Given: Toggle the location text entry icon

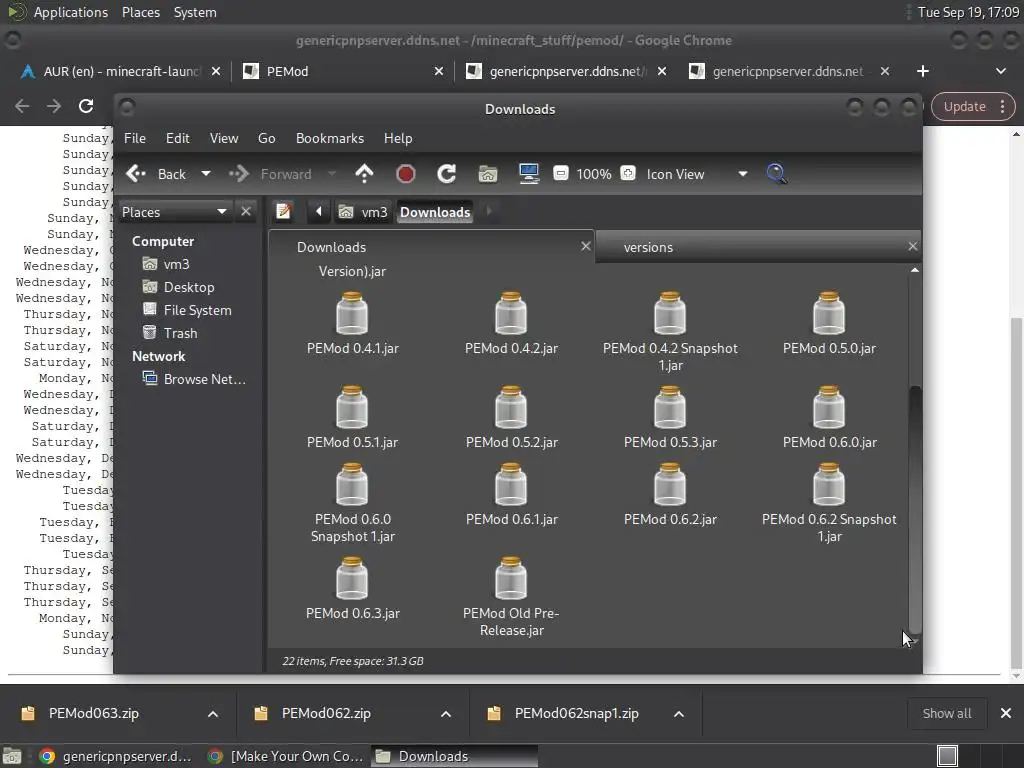Looking at the screenshot, I should pyautogui.click(x=283, y=212).
